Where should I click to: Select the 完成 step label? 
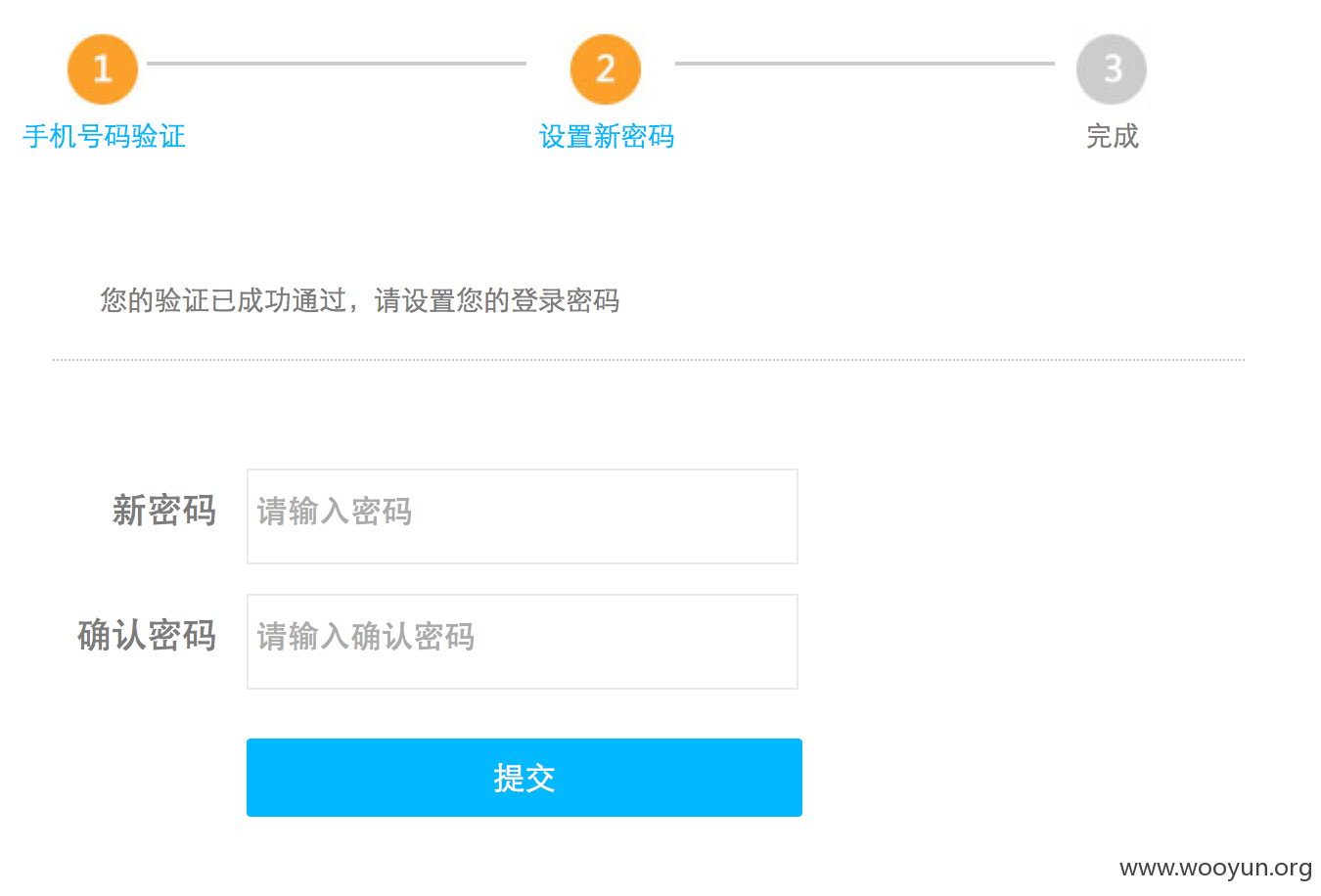tap(1113, 136)
